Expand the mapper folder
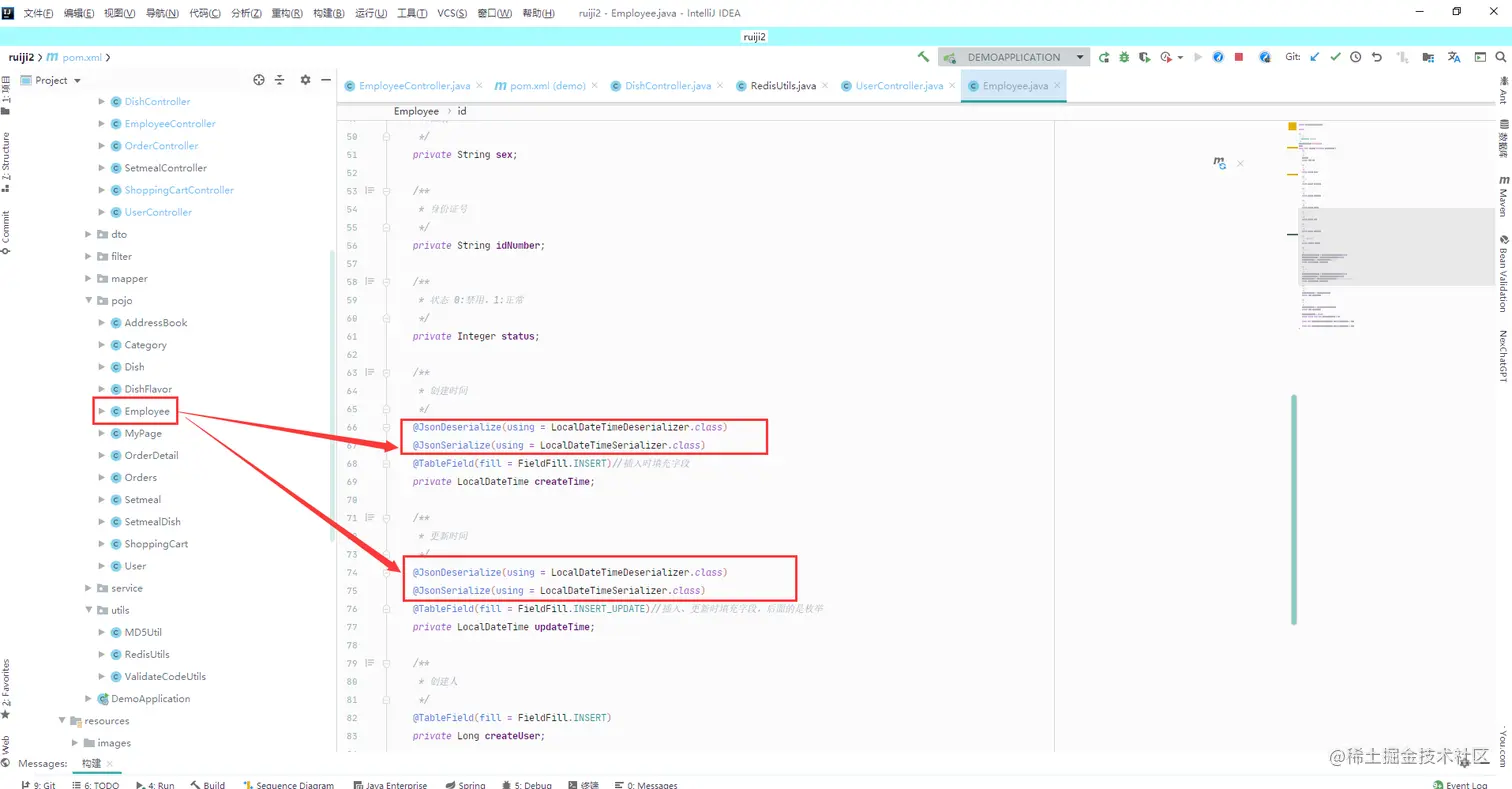Viewport: 1512px width, 789px height. click(88, 278)
